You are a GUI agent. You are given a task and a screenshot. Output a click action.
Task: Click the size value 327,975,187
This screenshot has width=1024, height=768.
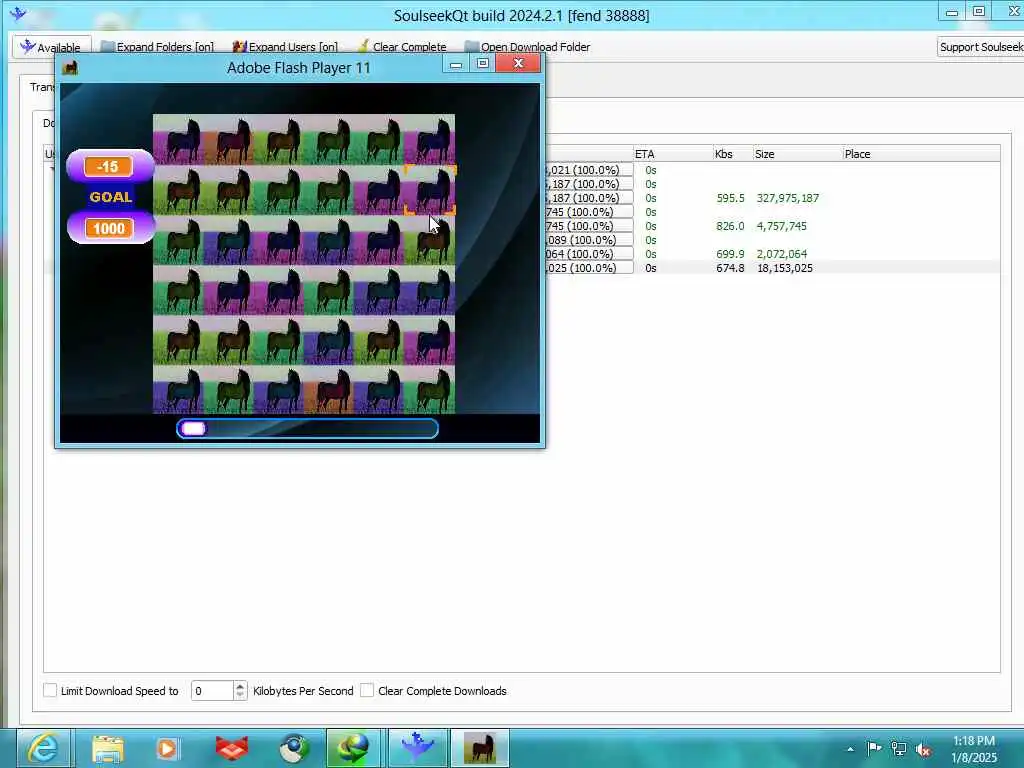(788, 198)
